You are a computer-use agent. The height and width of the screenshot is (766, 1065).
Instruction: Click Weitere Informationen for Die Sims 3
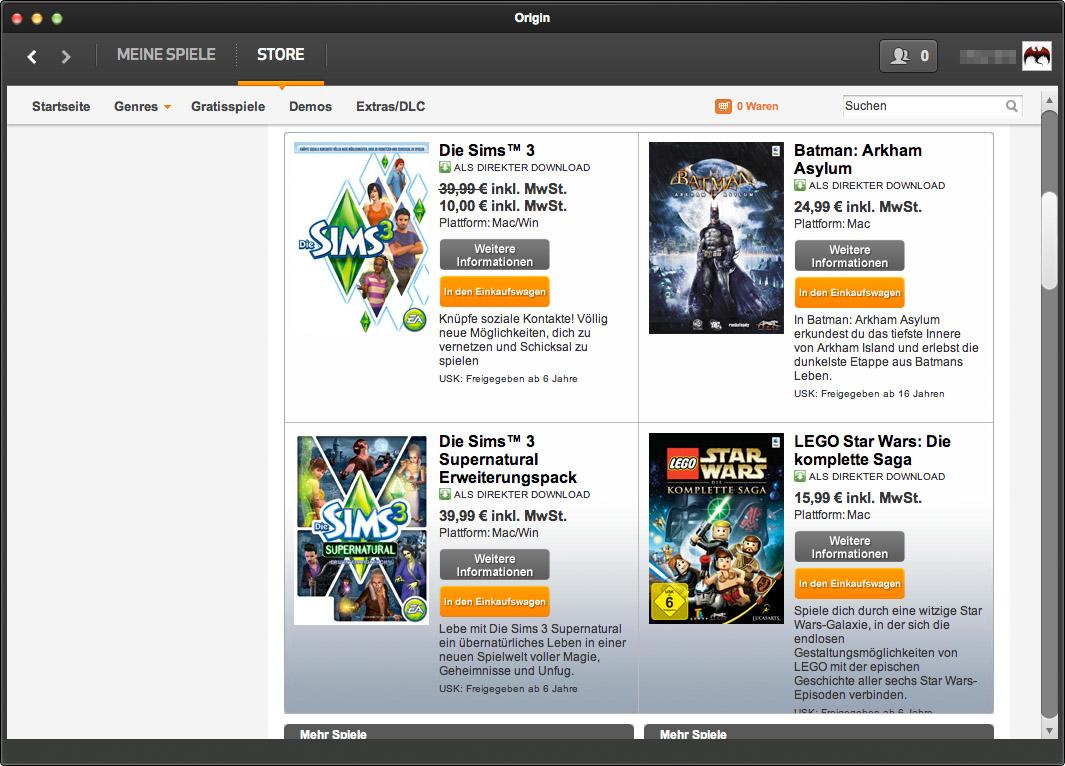(x=494, y=255)
